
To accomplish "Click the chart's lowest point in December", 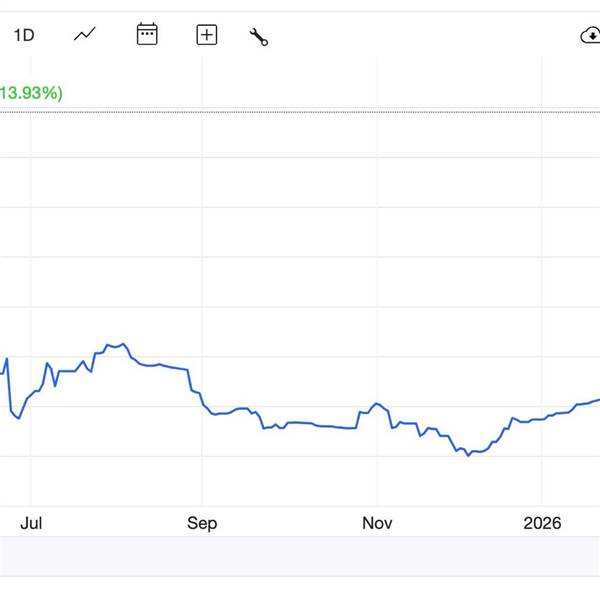I will tap(467, 455).
